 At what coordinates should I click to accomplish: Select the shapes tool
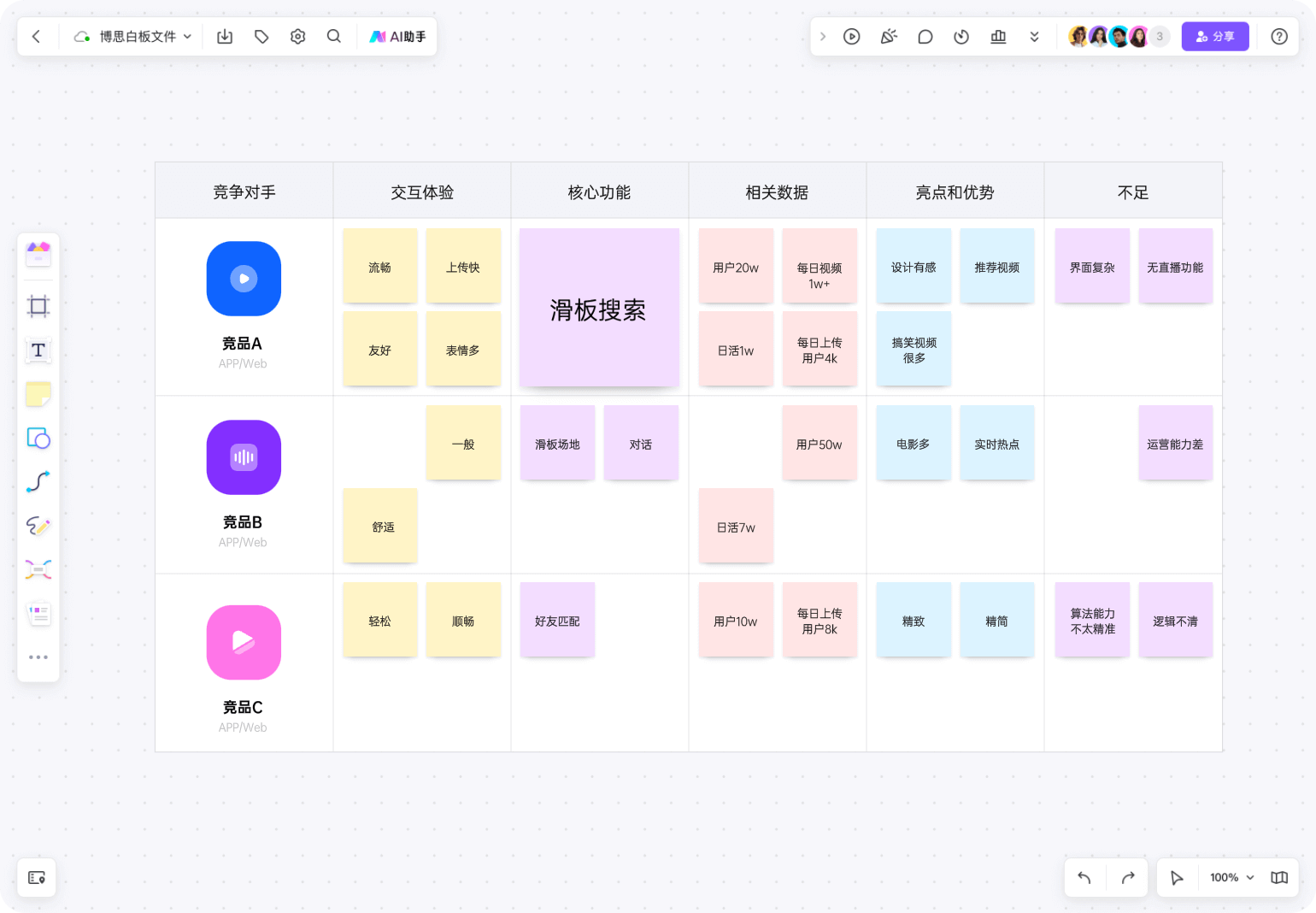(x=38, y=439)
